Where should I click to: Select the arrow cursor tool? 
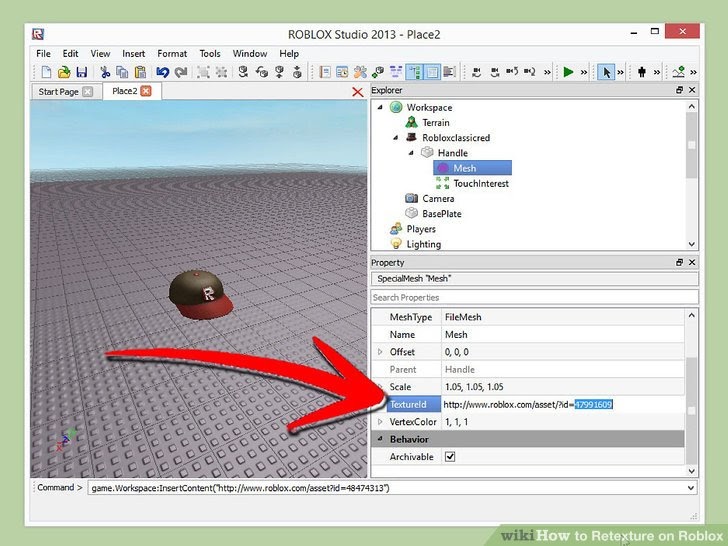coord(606,72)
